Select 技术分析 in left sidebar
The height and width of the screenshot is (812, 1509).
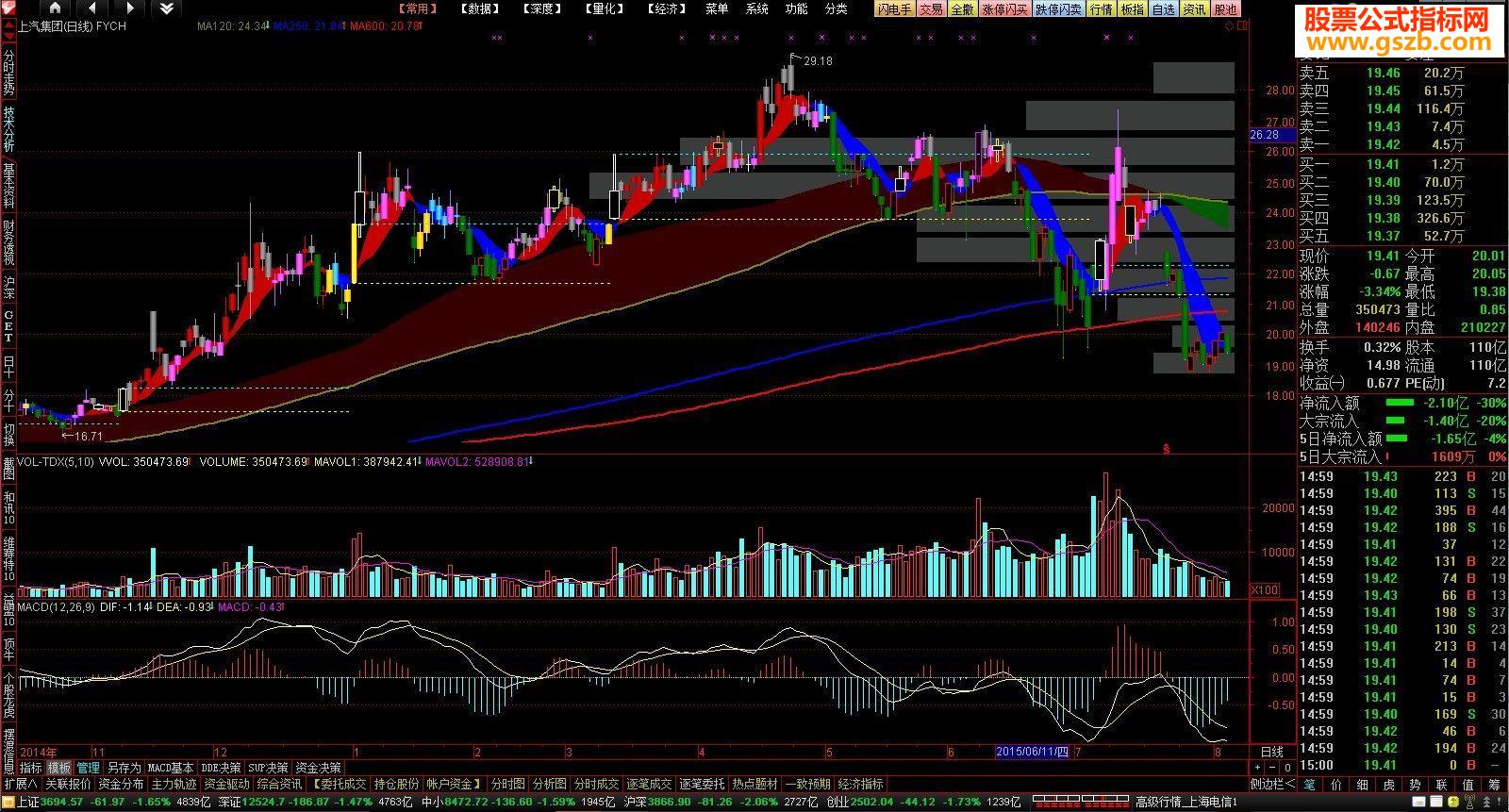(x=8, y=128)
